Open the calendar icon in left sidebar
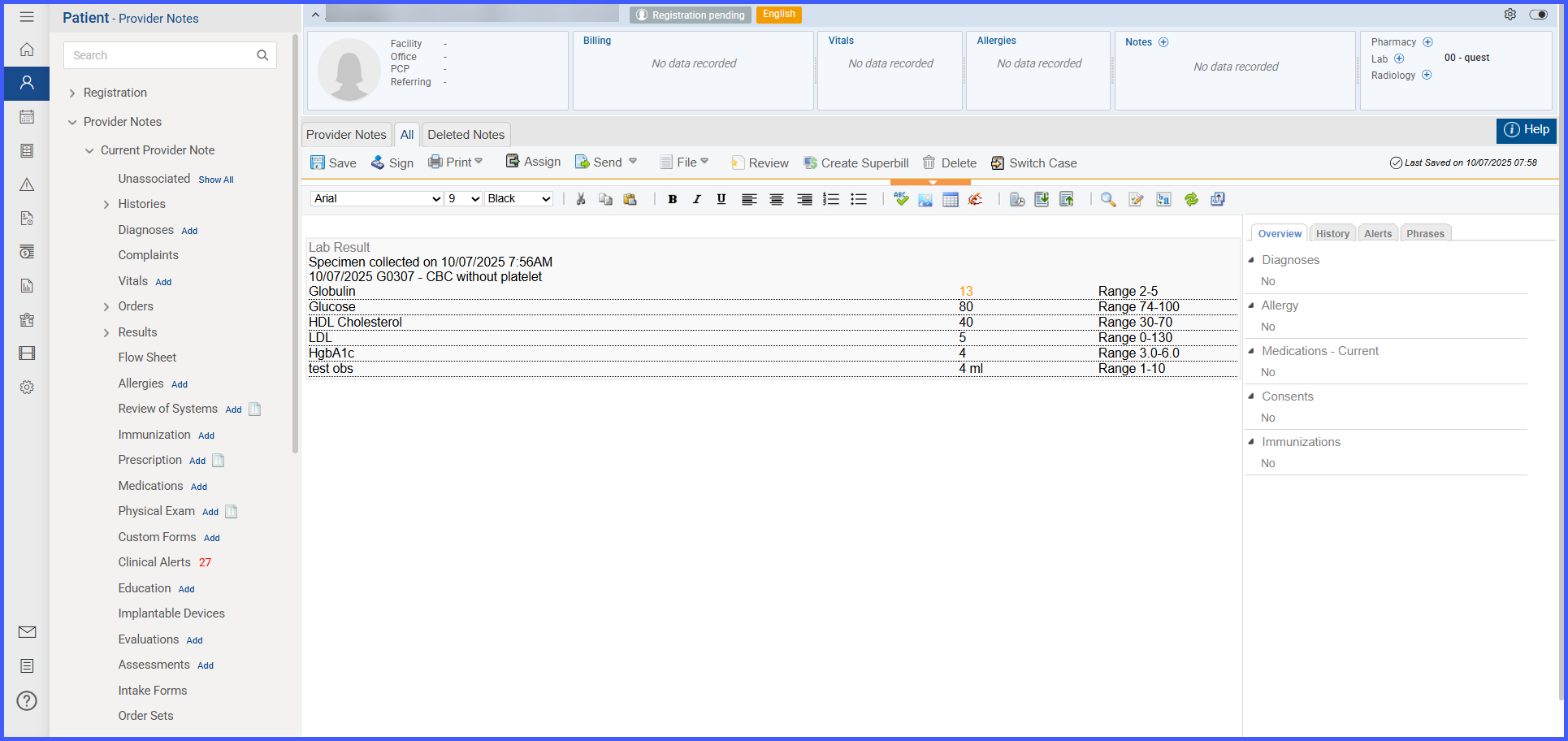The image size is (1568, 741). pyautogui.click(x=27, y=117)
